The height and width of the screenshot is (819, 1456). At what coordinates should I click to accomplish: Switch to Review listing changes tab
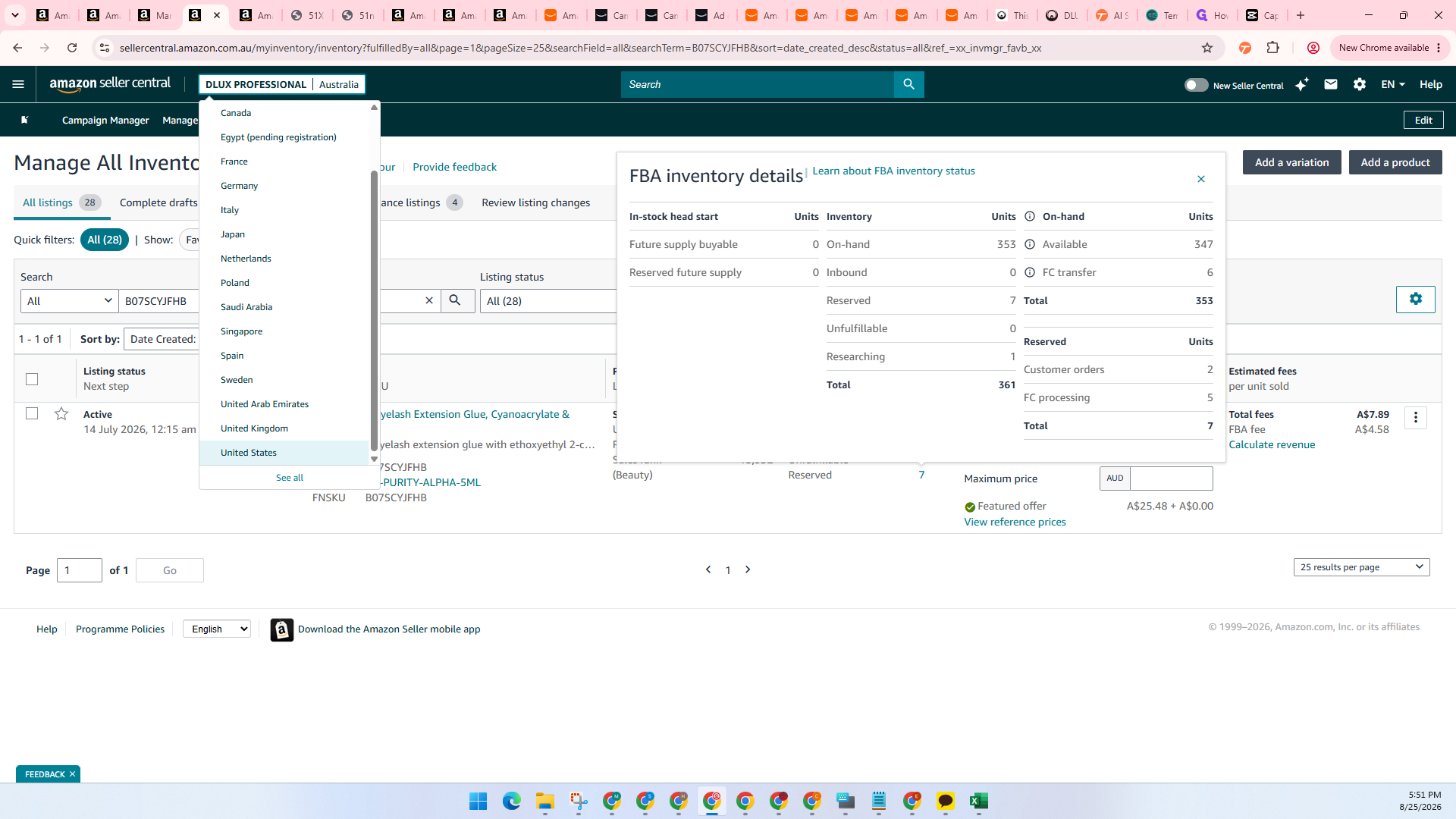pos(535,202)
